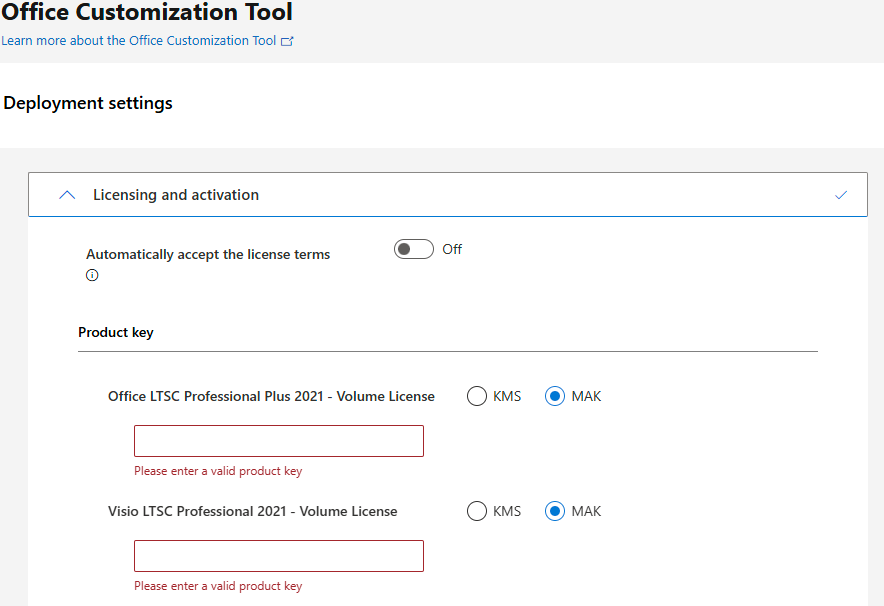This screenshot has height=606, width=884.
Task: Click the error message below Office key field
Action: tap(218, 471)
